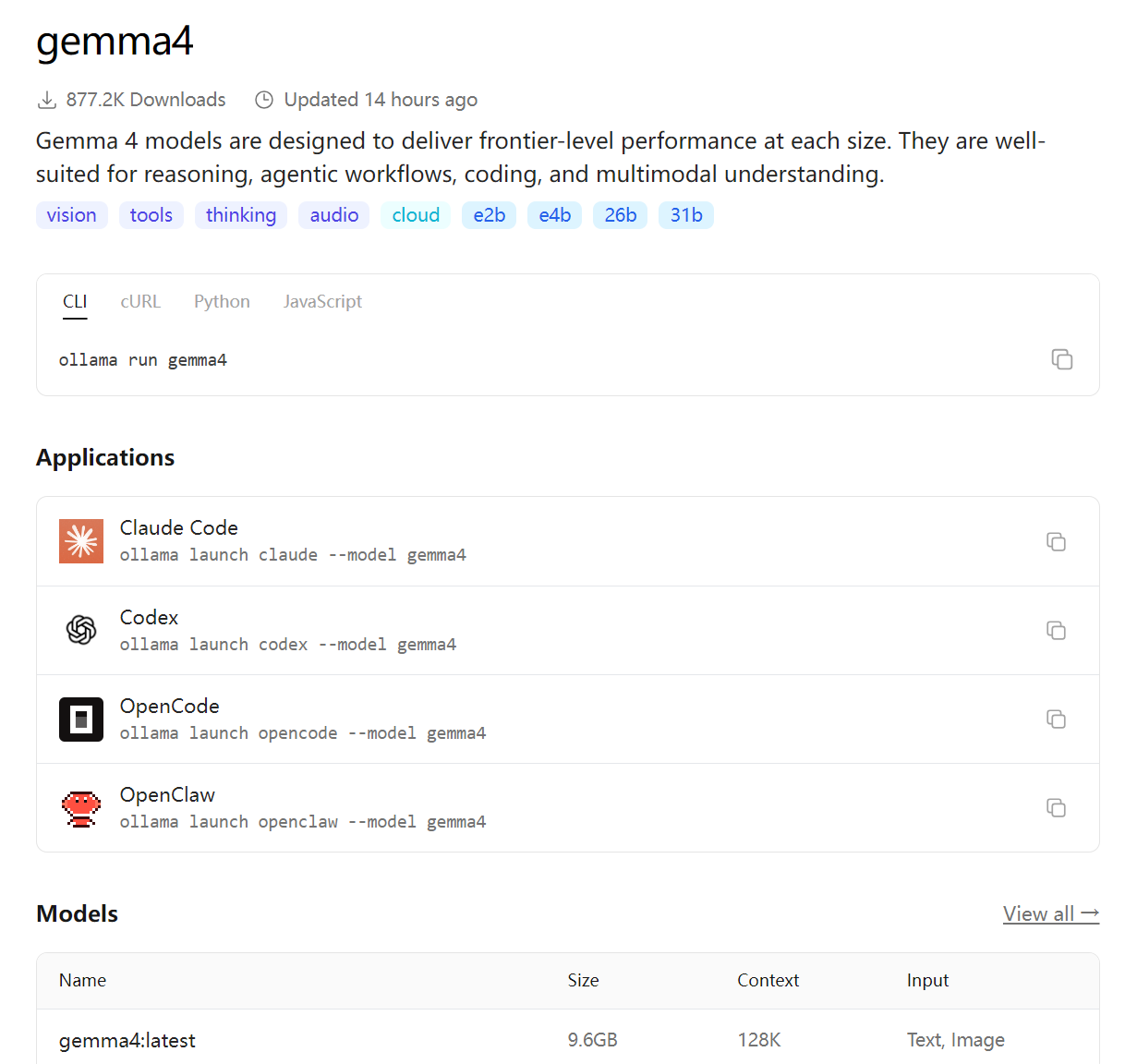Image resolution: width=1125 pixels, height=1064 pixels.
Task: Open the Python tab
Action: pyautogui.click(x=222, y=301)
